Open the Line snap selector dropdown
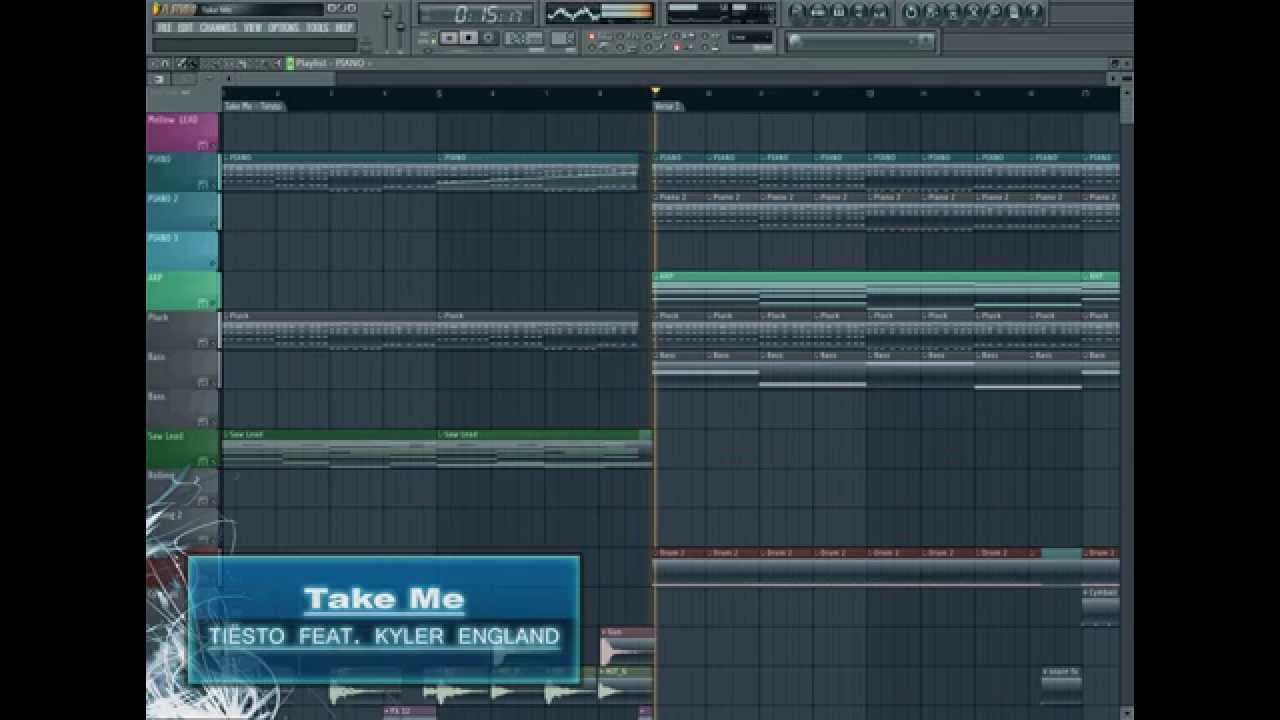 coord(750,37)
